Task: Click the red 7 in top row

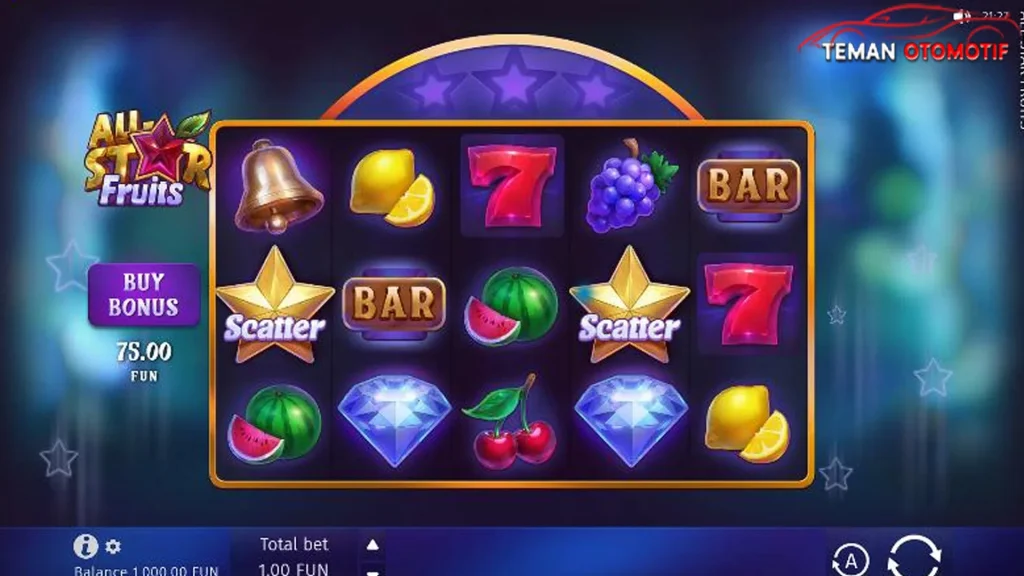Action: click(512, 186)
